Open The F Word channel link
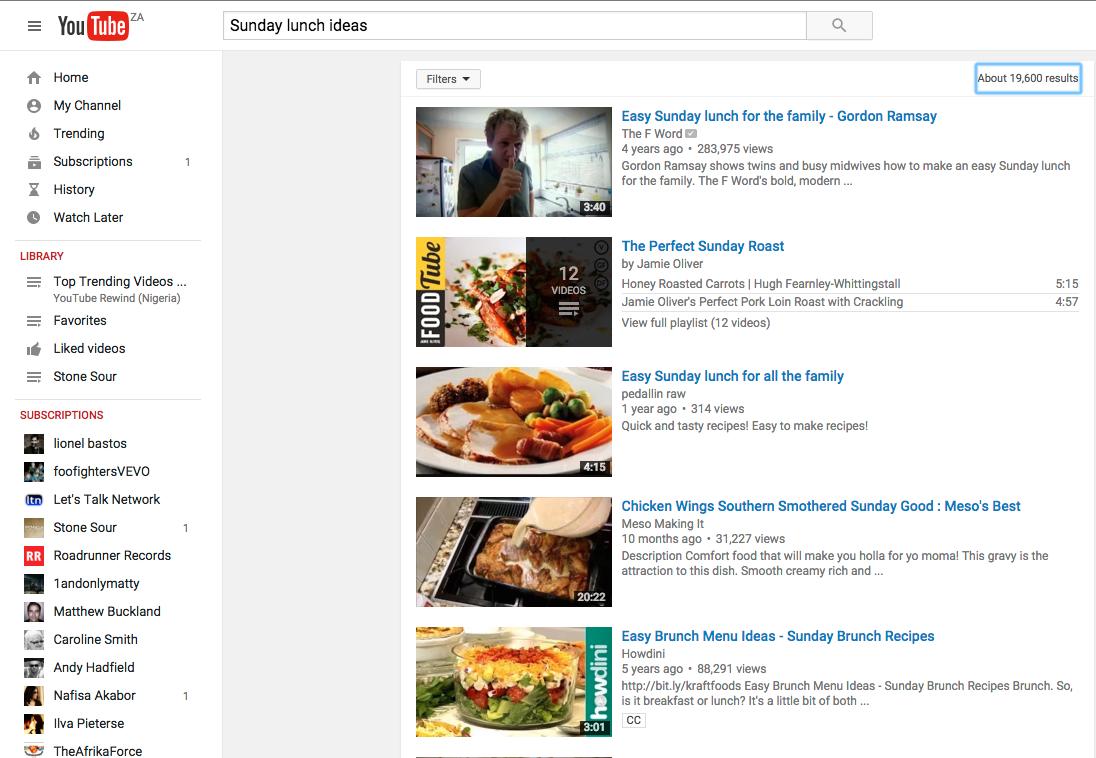Screen dimensions: 1096x758 pos(651,134)
